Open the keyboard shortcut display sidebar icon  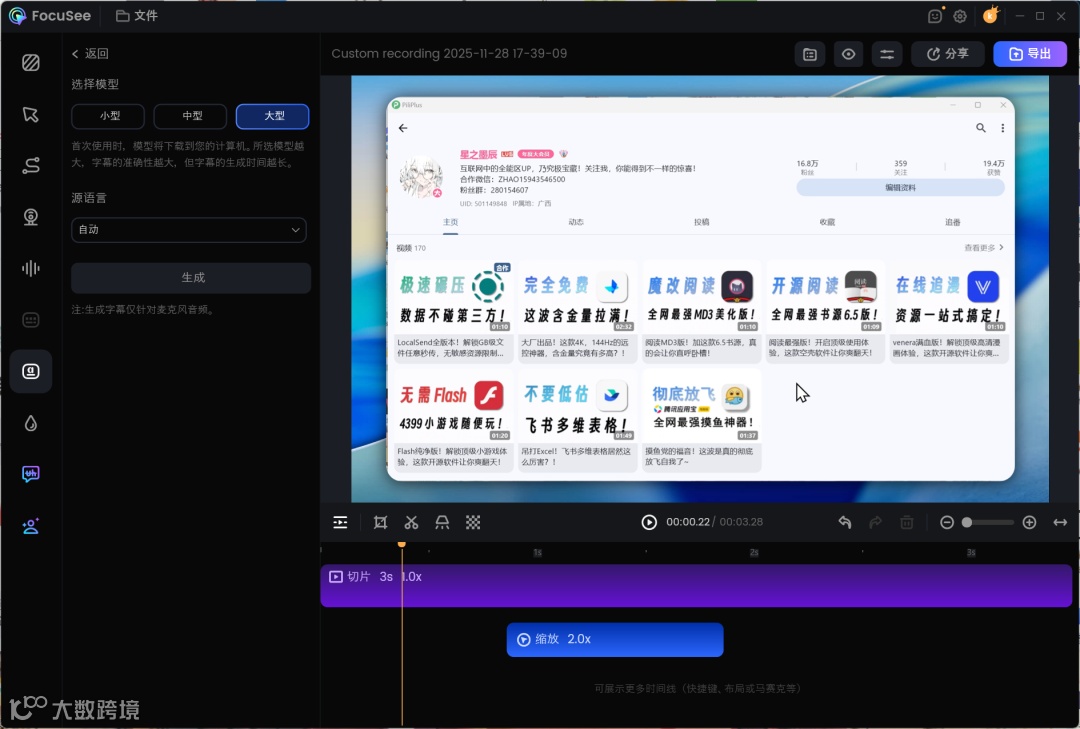pyautogui.click(x=30, y=320)
